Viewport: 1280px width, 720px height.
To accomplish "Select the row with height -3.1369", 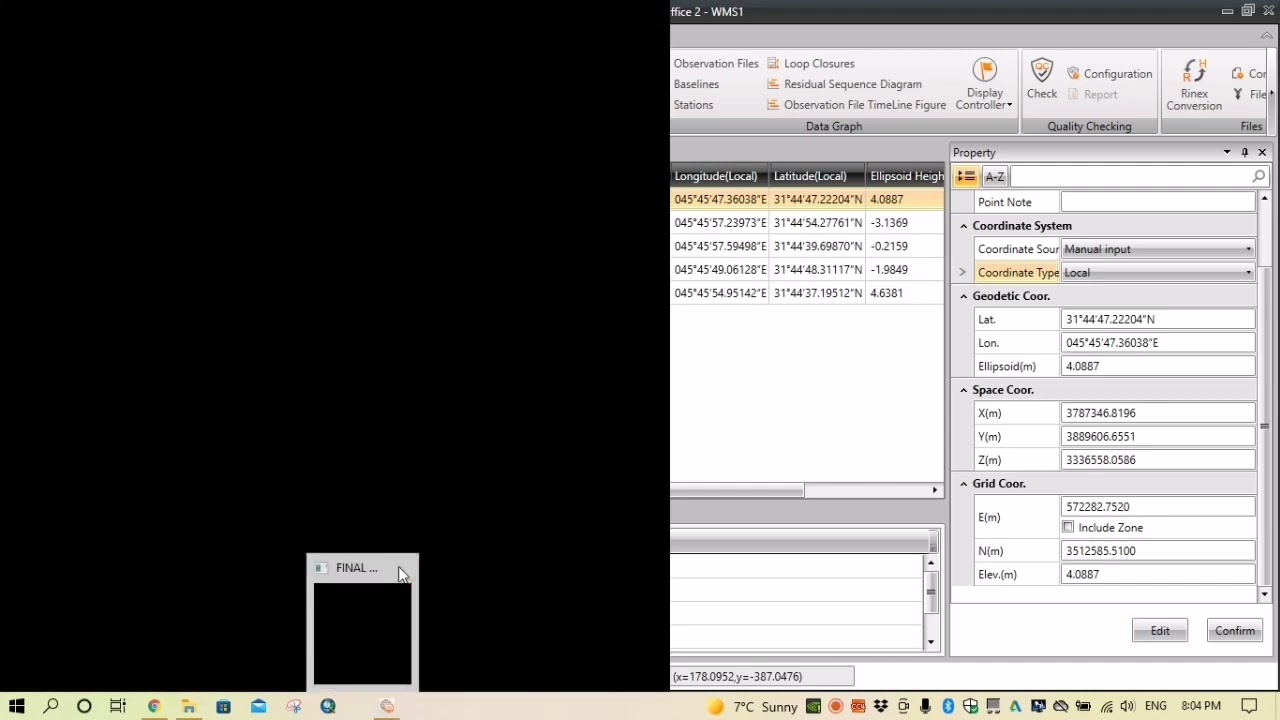I will [x=807, y=223].
